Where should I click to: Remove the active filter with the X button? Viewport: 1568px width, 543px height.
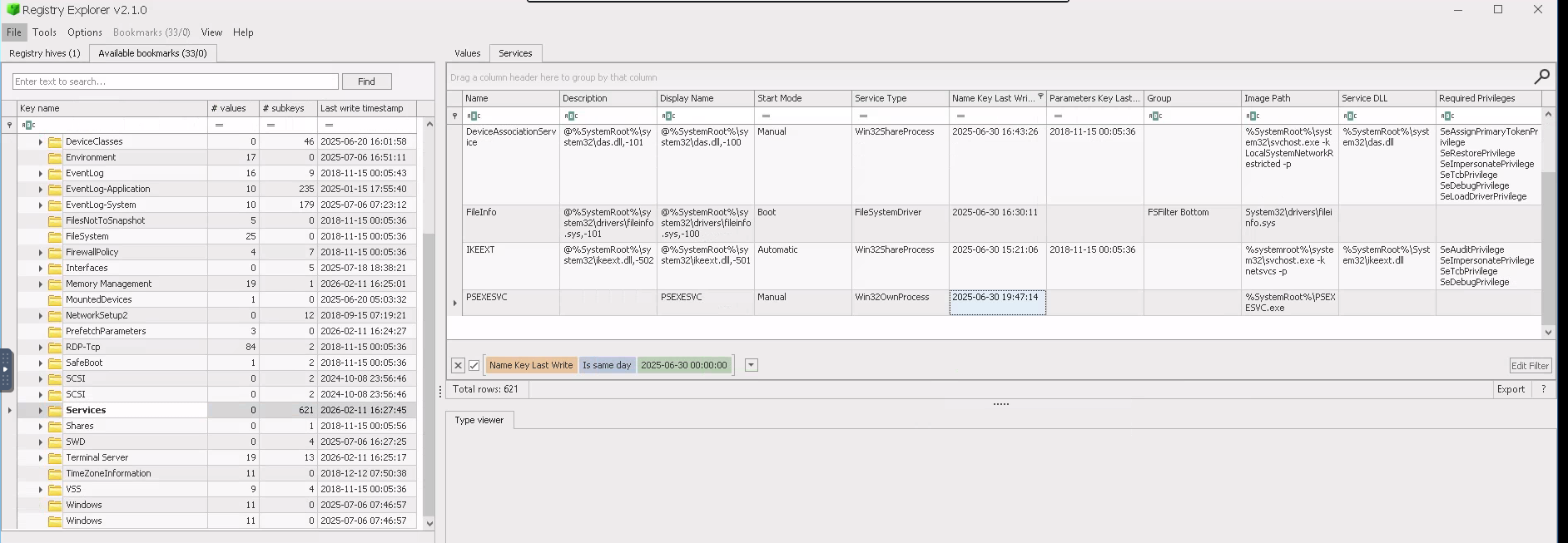[458, 365]
